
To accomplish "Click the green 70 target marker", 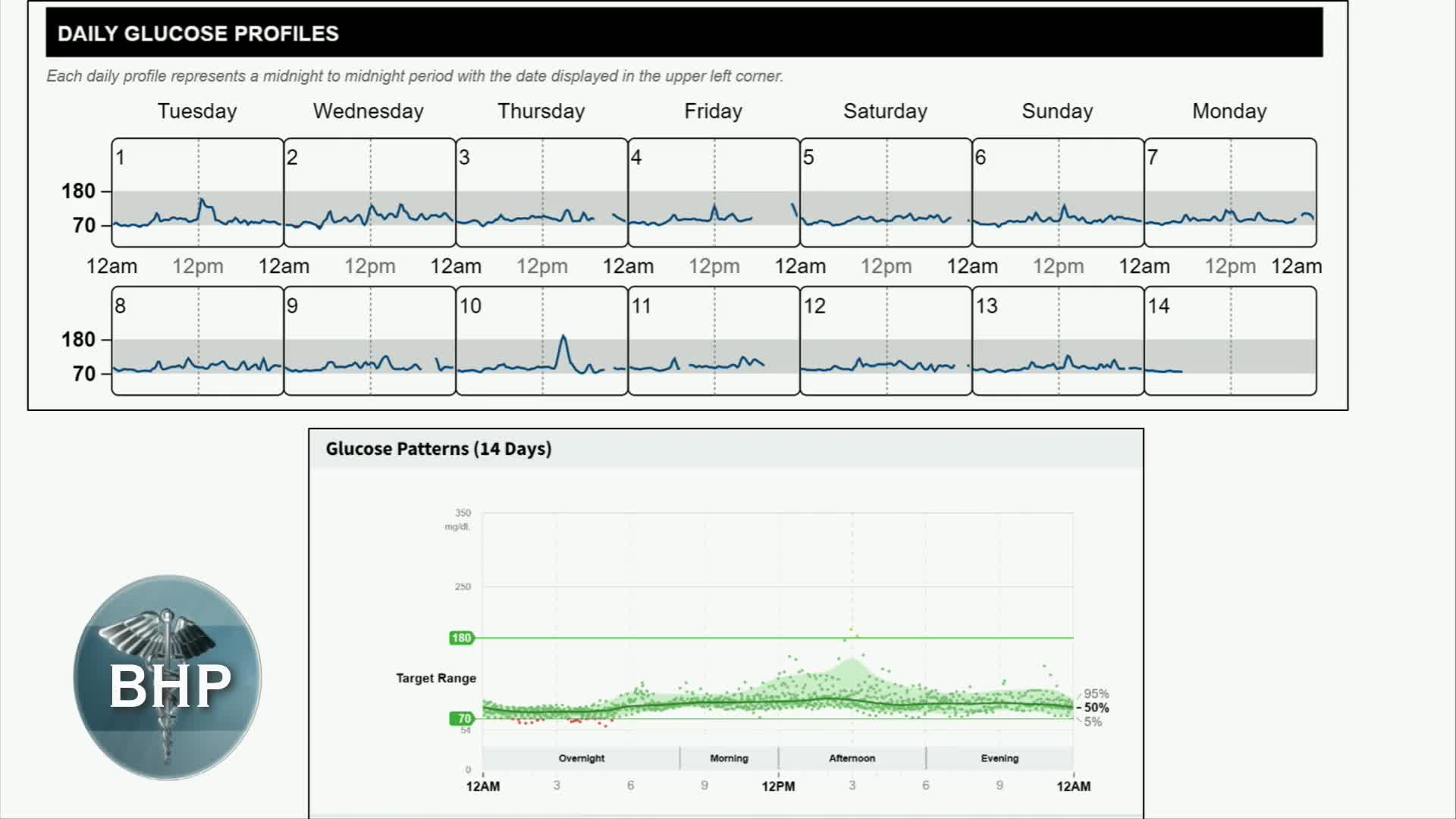I will point(463,718).
